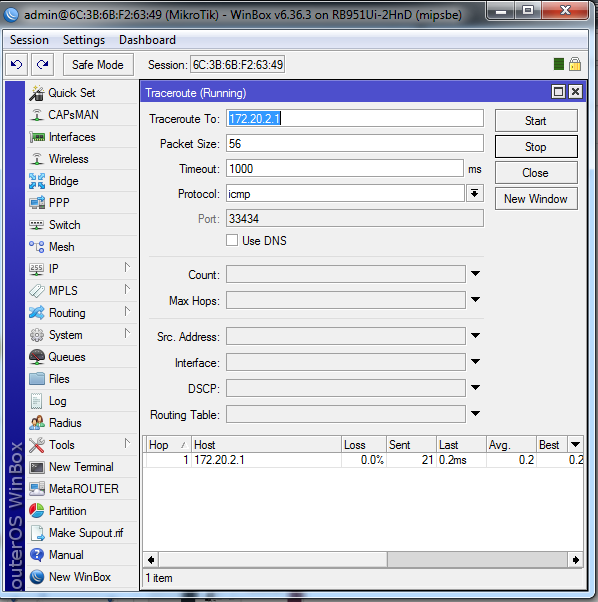The image size is (598, 602).
Task: Open the table columns dropdown arrow
Action: (575, 445)
